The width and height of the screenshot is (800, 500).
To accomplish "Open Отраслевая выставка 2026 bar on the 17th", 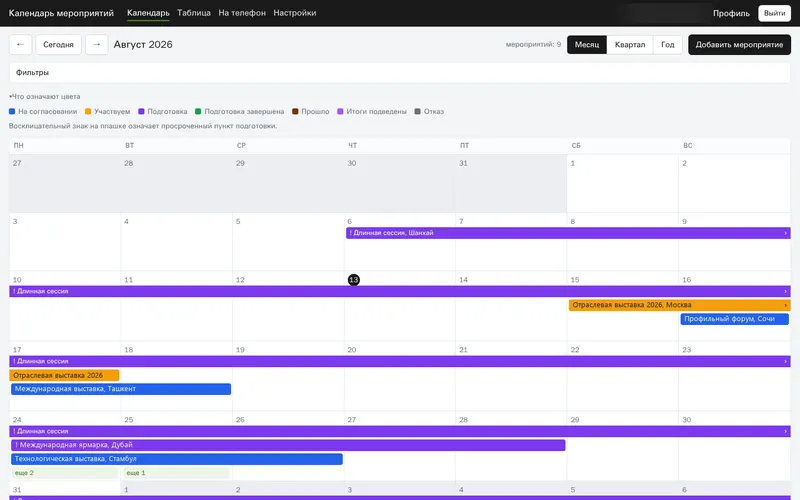I will click(x=64, y=375).
